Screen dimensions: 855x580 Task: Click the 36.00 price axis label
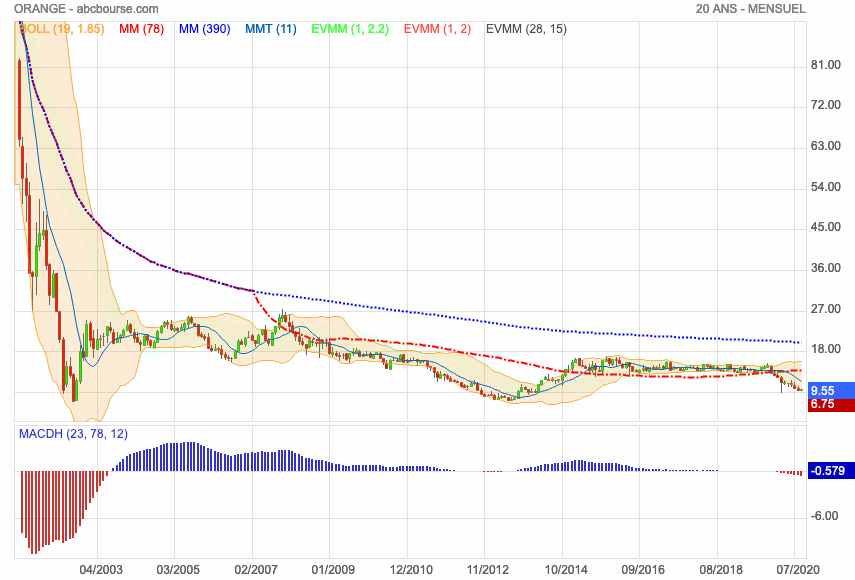(826, 268)
